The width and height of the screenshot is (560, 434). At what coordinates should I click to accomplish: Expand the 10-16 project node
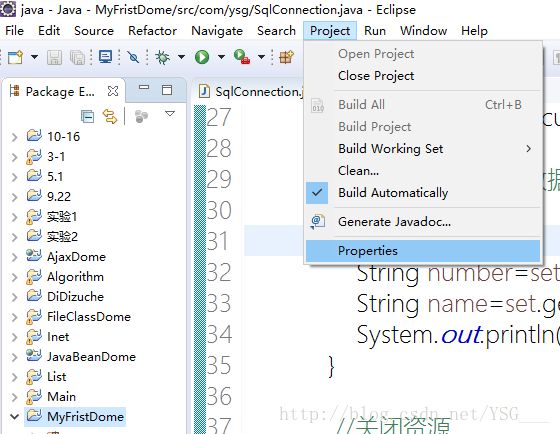click(14, 137)
